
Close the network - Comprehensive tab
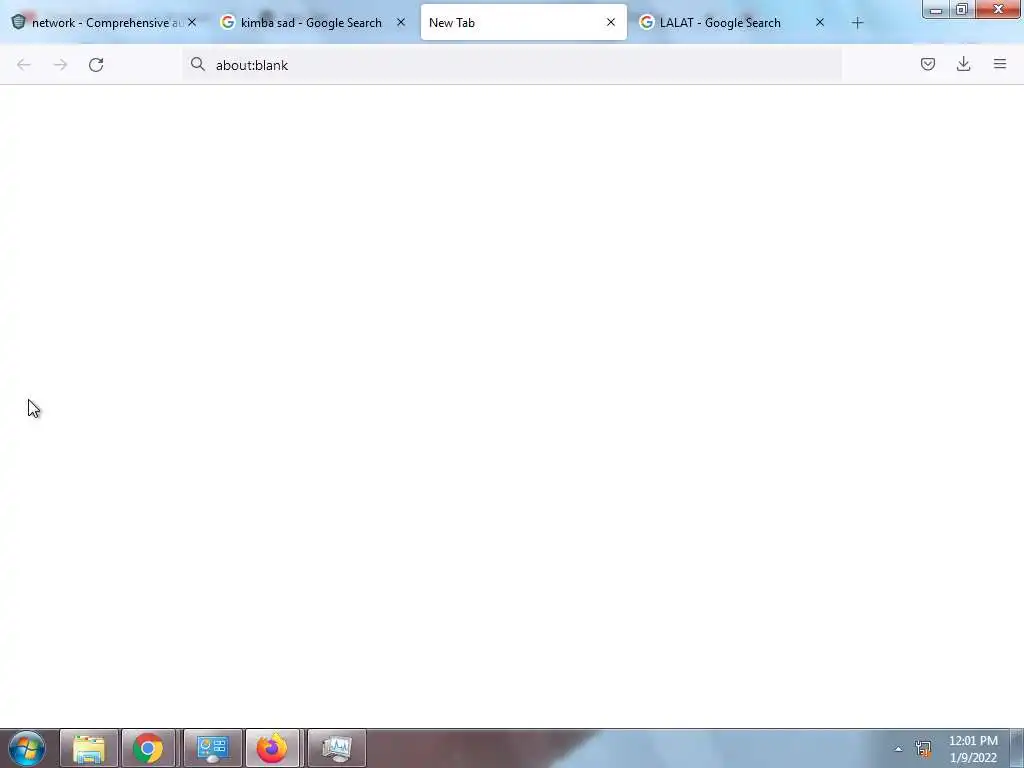tap(192, 22)
